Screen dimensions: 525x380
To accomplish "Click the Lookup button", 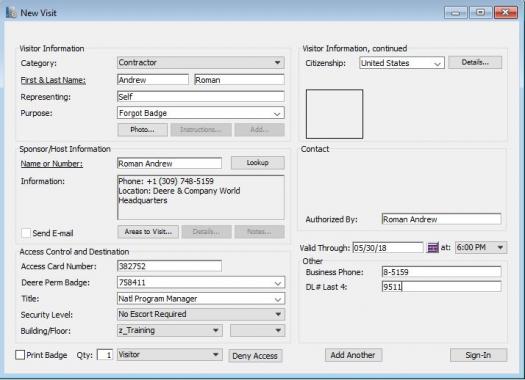I will [258, 163].
